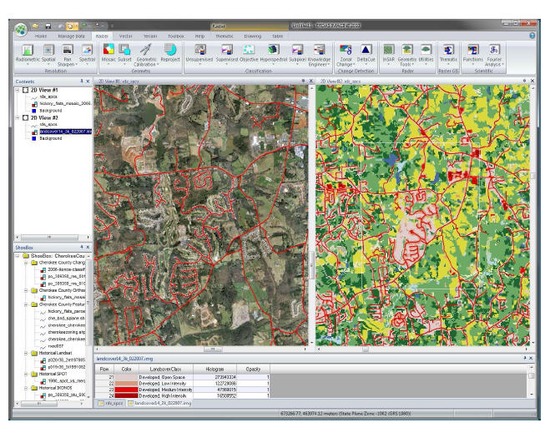Open Unsupervised classification
Image resolution: width=550 pixels, height=440 pixels.
[x=199, y=54]
